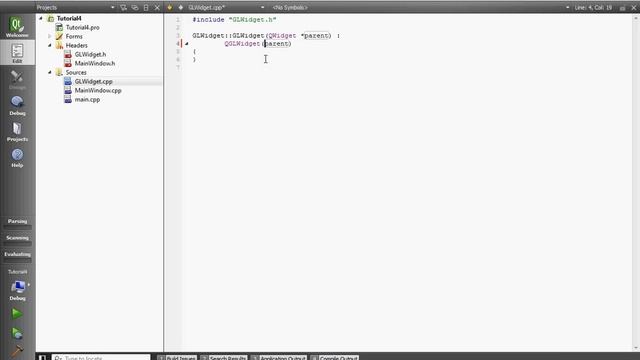640x360 pixels.
Task: Start debugging with run-debug icon
Action: [17, 333]
